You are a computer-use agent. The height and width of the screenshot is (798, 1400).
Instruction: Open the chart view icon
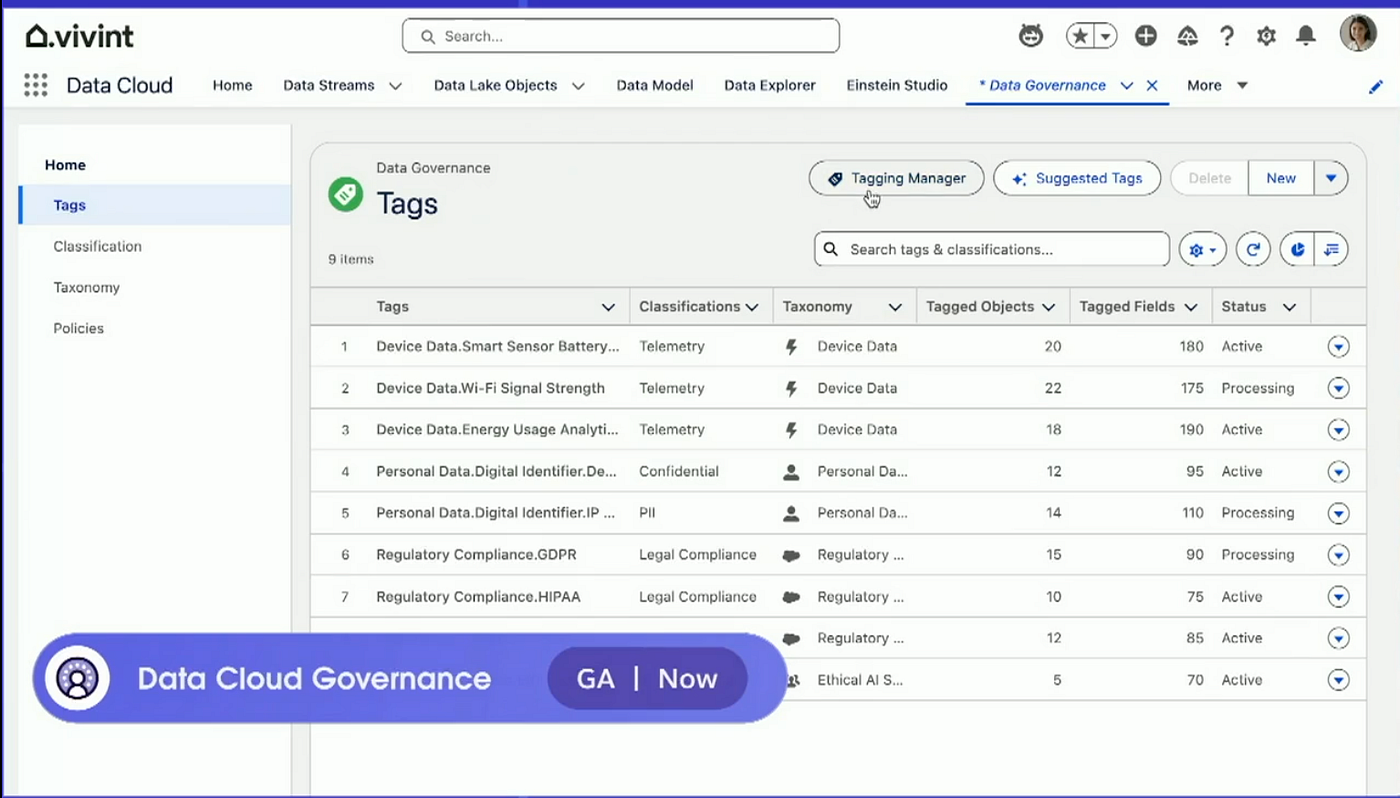[x=1297, y=250]
